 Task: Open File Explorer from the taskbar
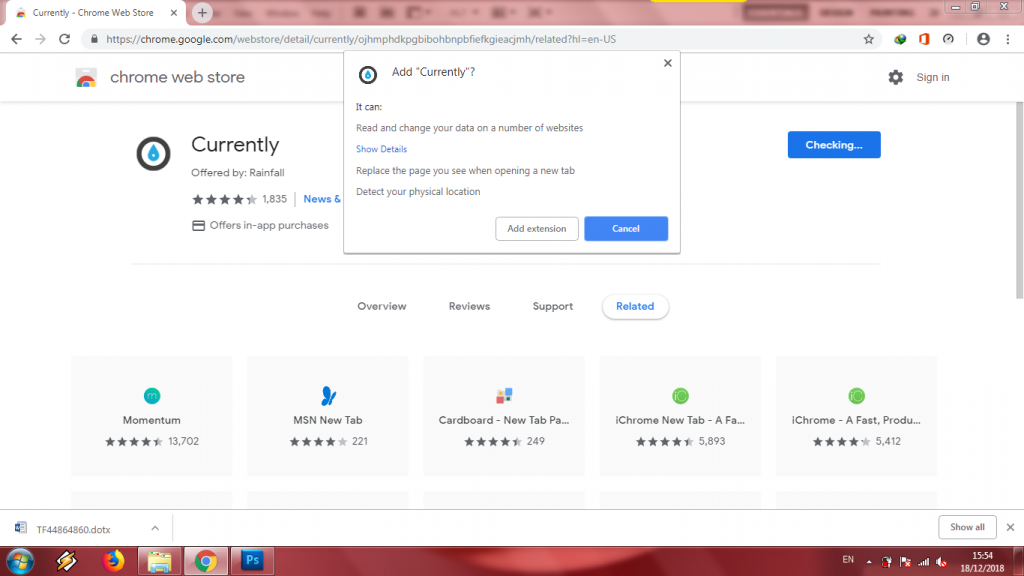[159, 561]
